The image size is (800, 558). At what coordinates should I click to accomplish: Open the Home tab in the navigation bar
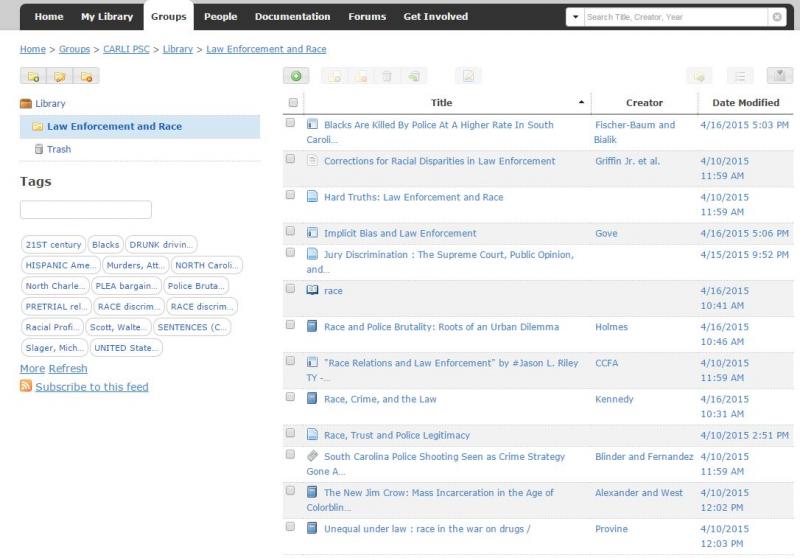click(x=49, y=16)
